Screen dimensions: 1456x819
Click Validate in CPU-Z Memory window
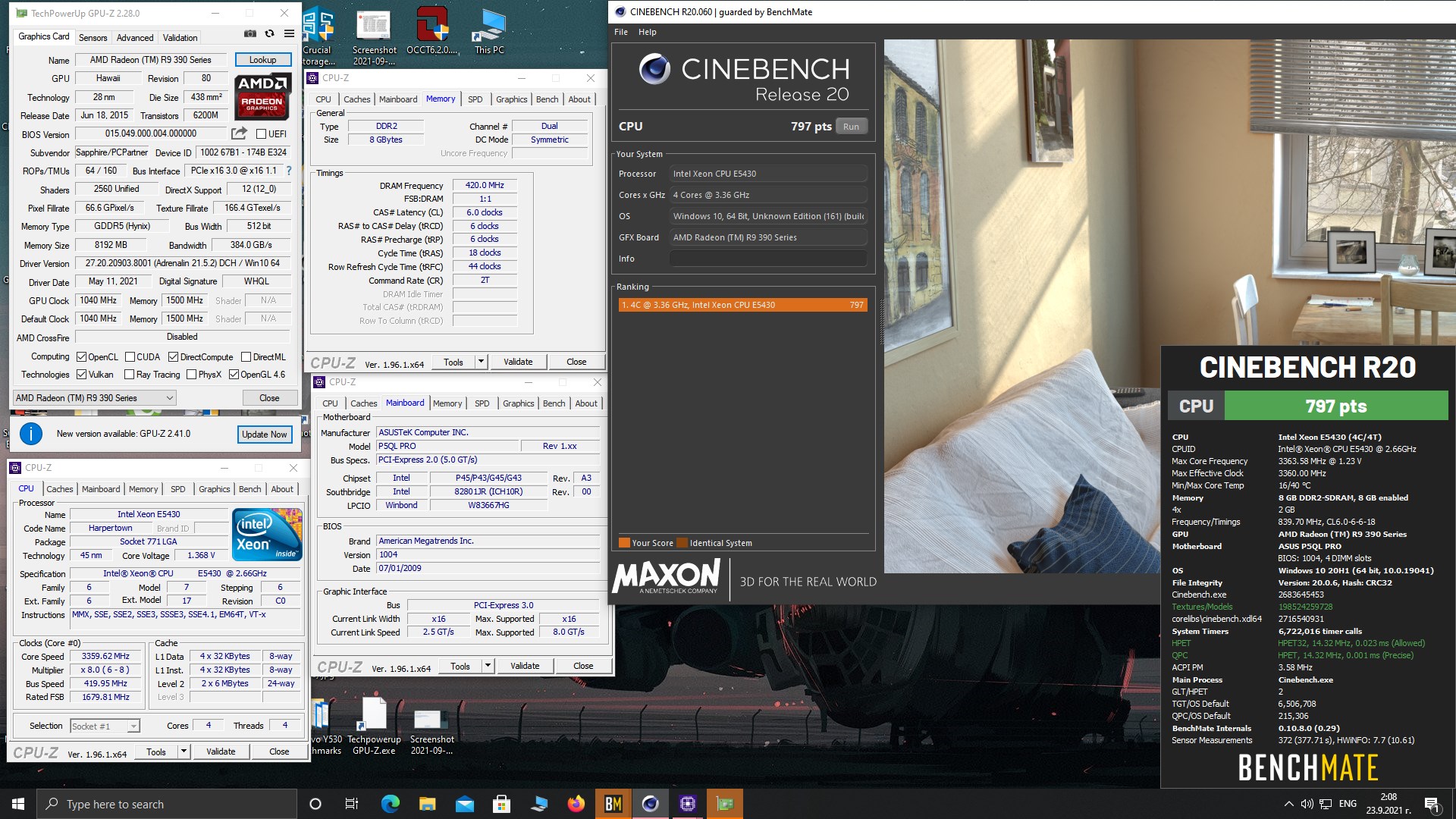pyautogui.click(x=518, y=362)
